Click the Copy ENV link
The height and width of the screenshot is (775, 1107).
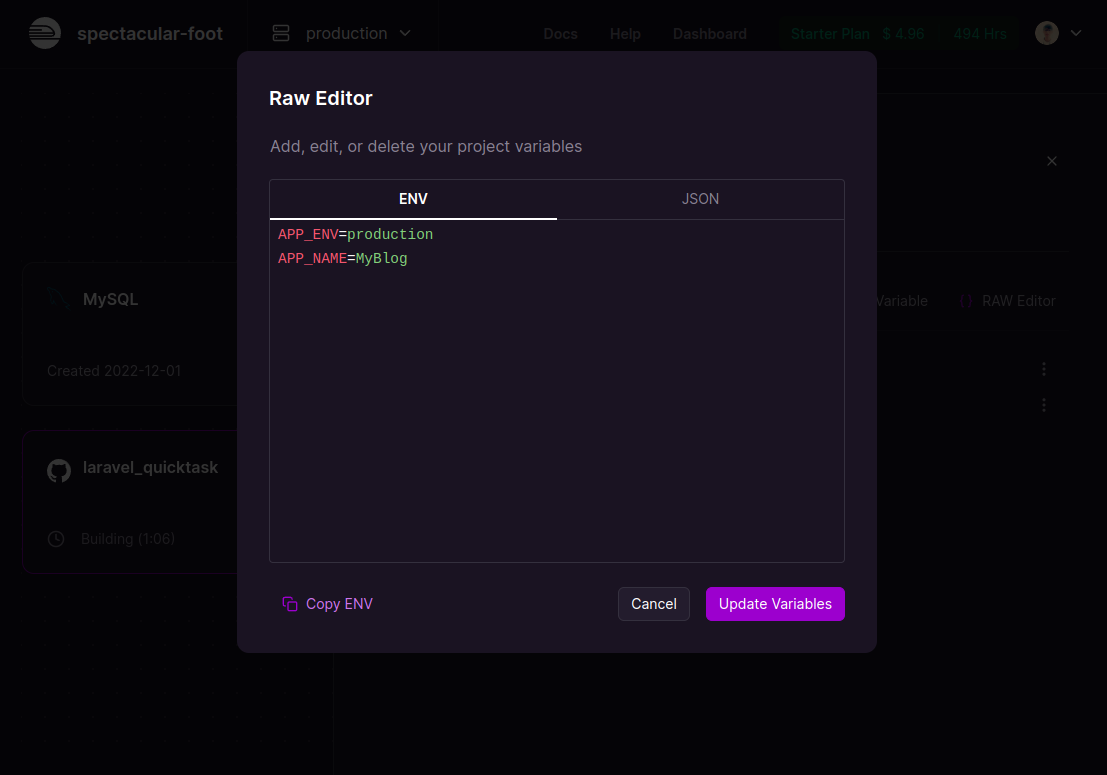coord(337,603)
